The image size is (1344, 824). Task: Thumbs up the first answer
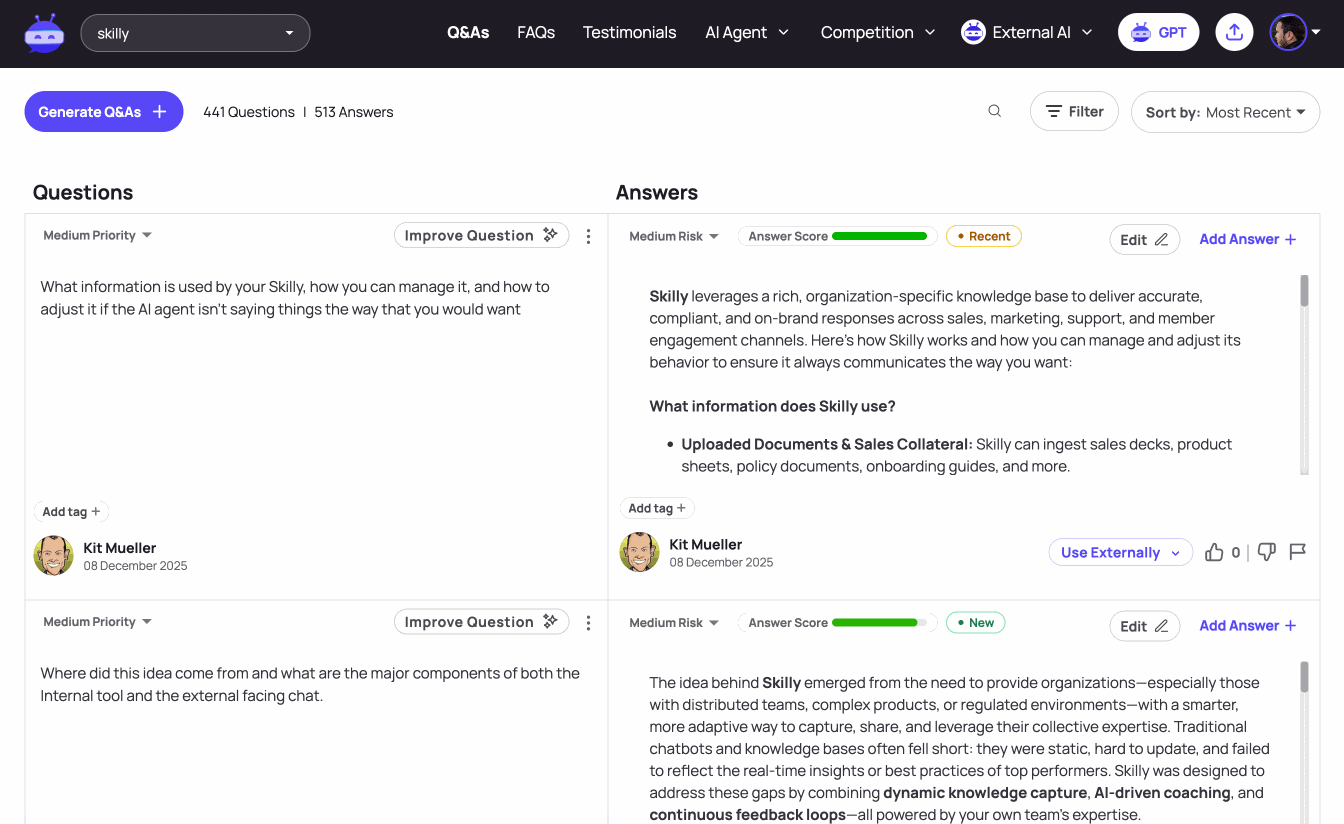click(x=1214, y=552)
